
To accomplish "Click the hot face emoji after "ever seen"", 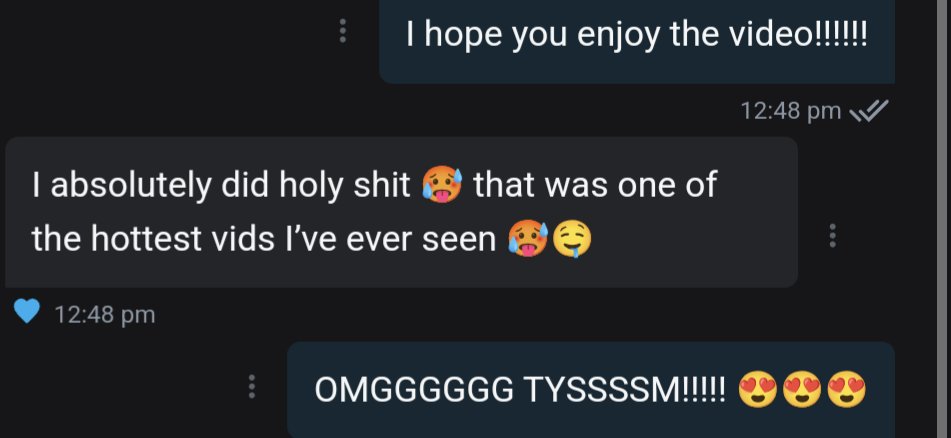I will [x=528, y=238].
